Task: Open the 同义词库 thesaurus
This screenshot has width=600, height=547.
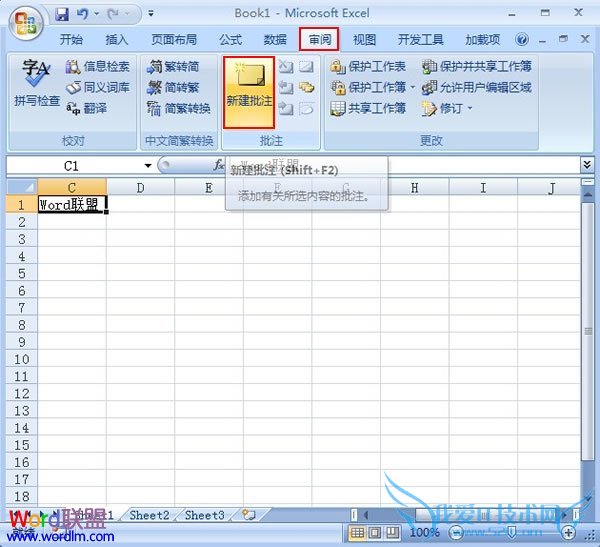Action: (x=97, y=88)
